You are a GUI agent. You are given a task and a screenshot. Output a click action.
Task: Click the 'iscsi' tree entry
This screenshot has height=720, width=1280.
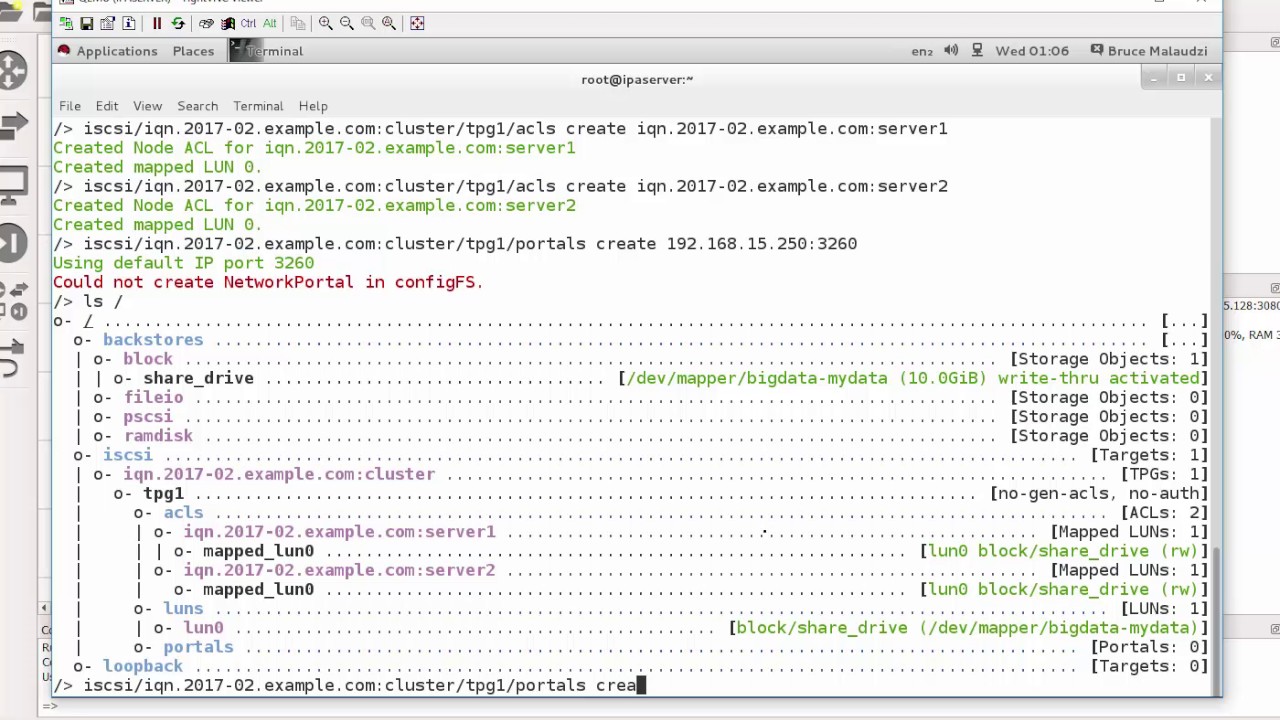pos(128,455)
